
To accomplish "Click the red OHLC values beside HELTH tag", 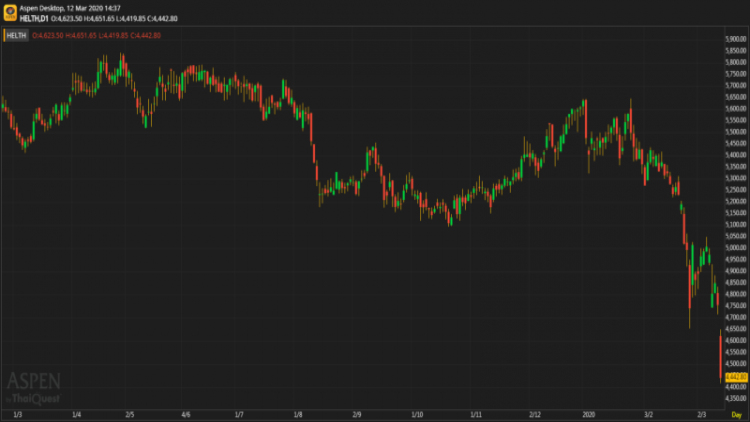I will tap(97, 35).
